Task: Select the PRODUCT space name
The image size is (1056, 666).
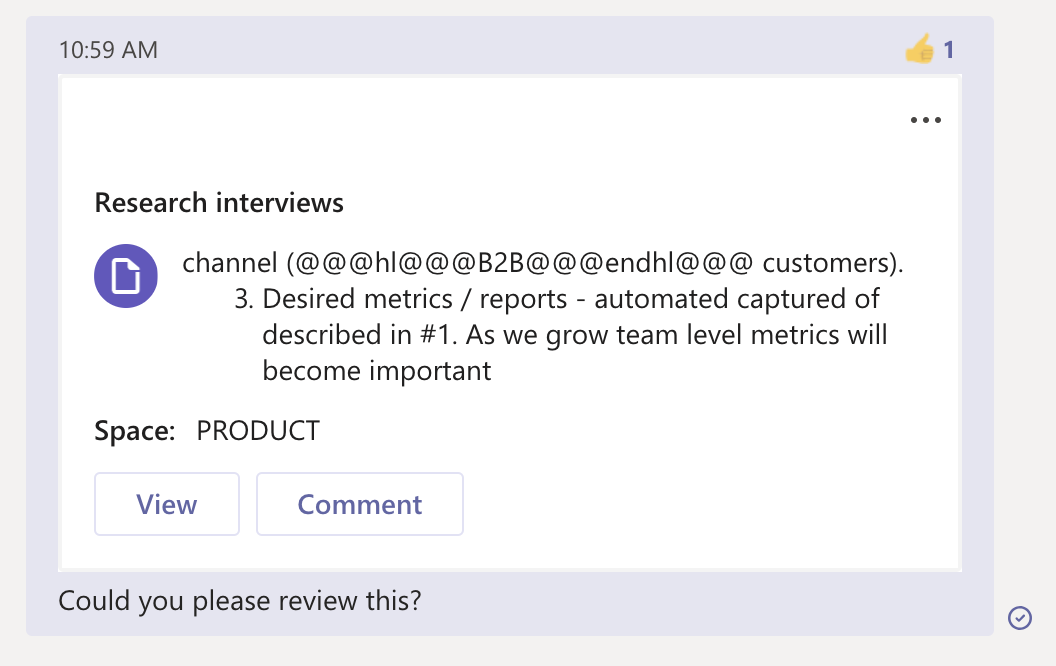Action: click(258, 431)
